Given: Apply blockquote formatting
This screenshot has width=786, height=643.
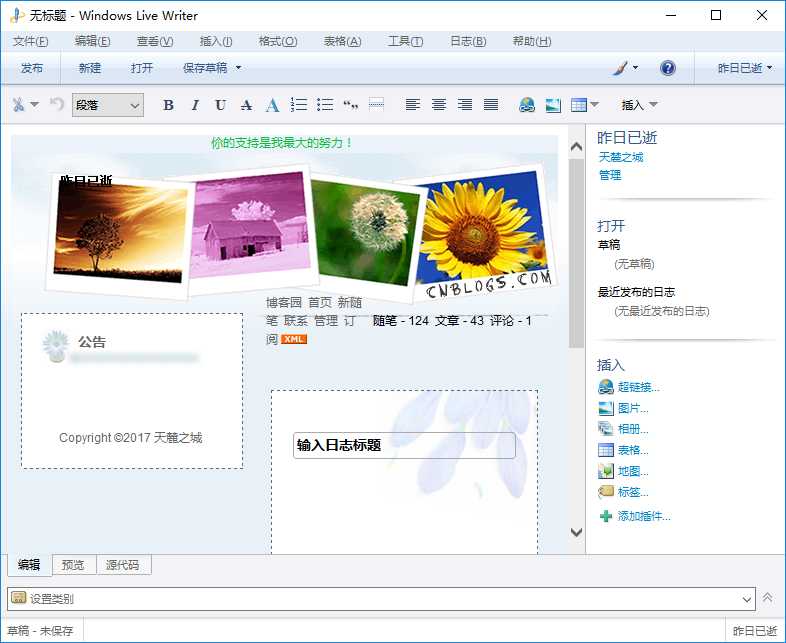Looking at the screenshot, I should [350, 105].
